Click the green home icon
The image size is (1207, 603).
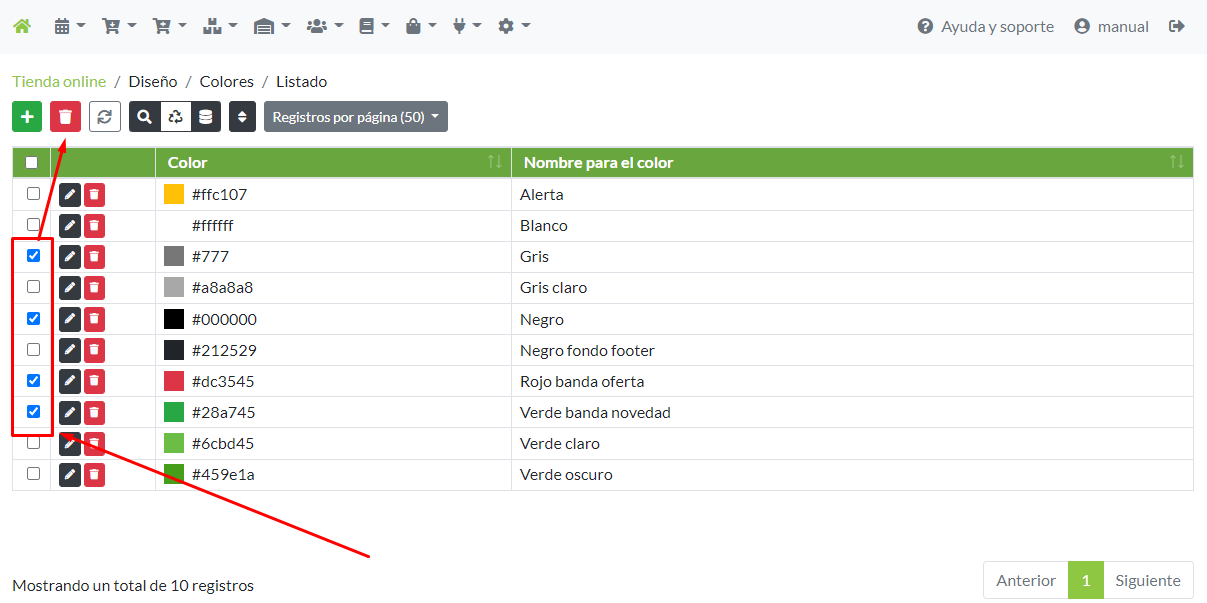22,27
